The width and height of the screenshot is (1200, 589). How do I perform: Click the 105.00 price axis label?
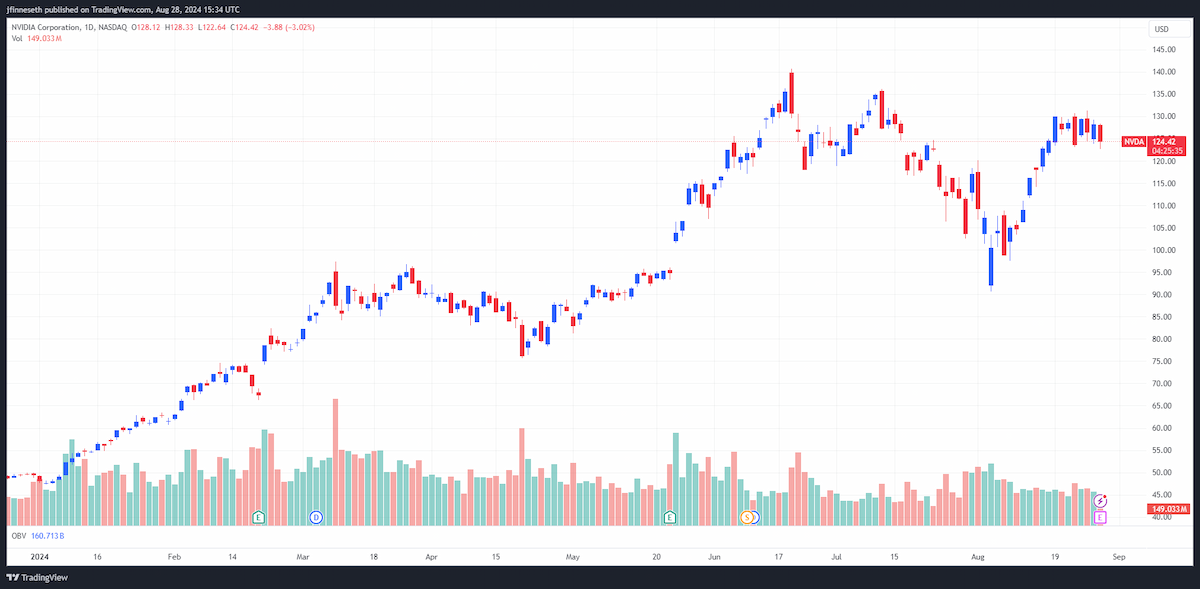[x=1164, y=228]
